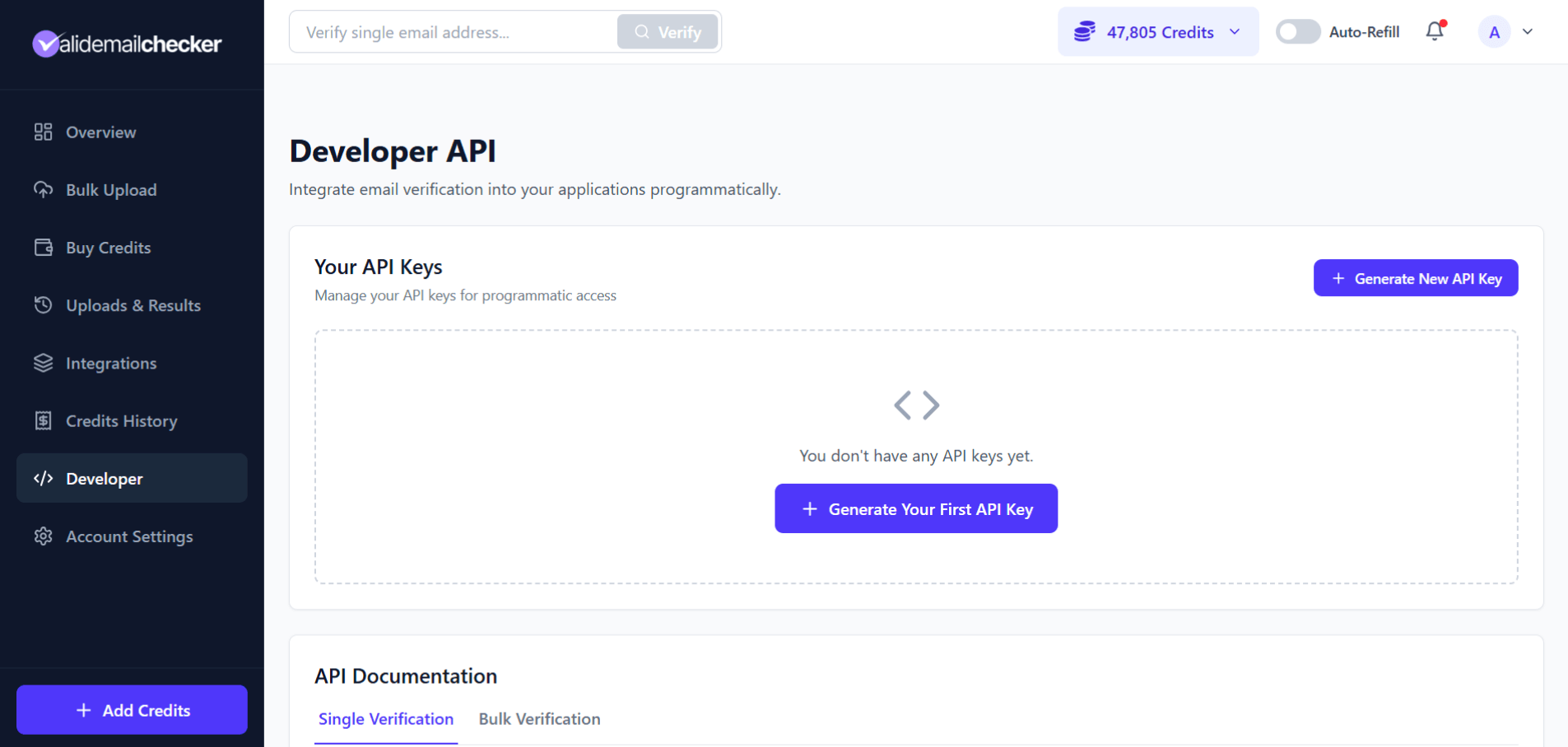The height and width of the screenshot is (747, 1568).
Task: Select the Single Verification tab
Action: 385,719
